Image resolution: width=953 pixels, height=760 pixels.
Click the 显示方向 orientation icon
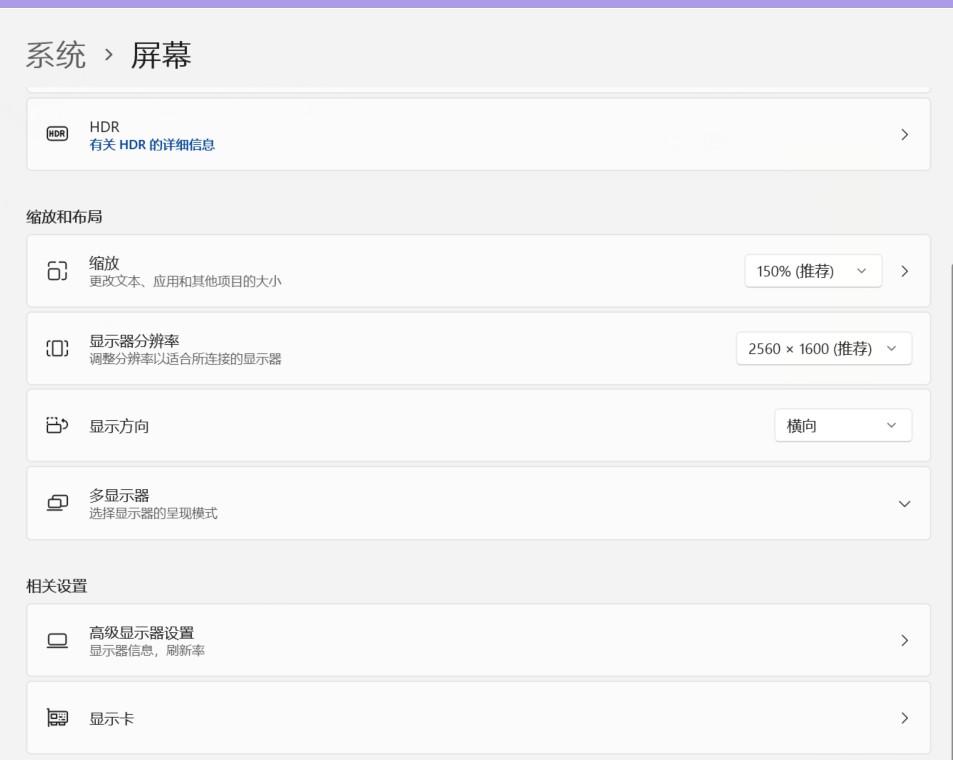[x=57, y=426]
